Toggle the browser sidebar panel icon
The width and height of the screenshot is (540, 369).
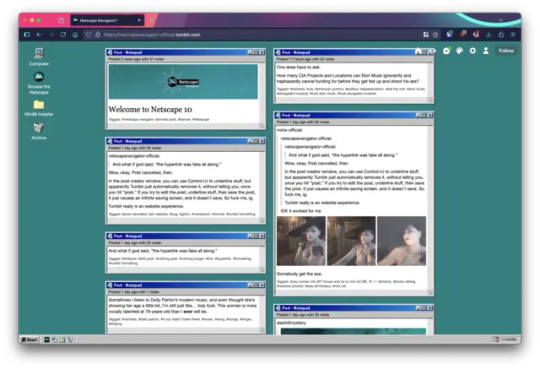[27, 34]
